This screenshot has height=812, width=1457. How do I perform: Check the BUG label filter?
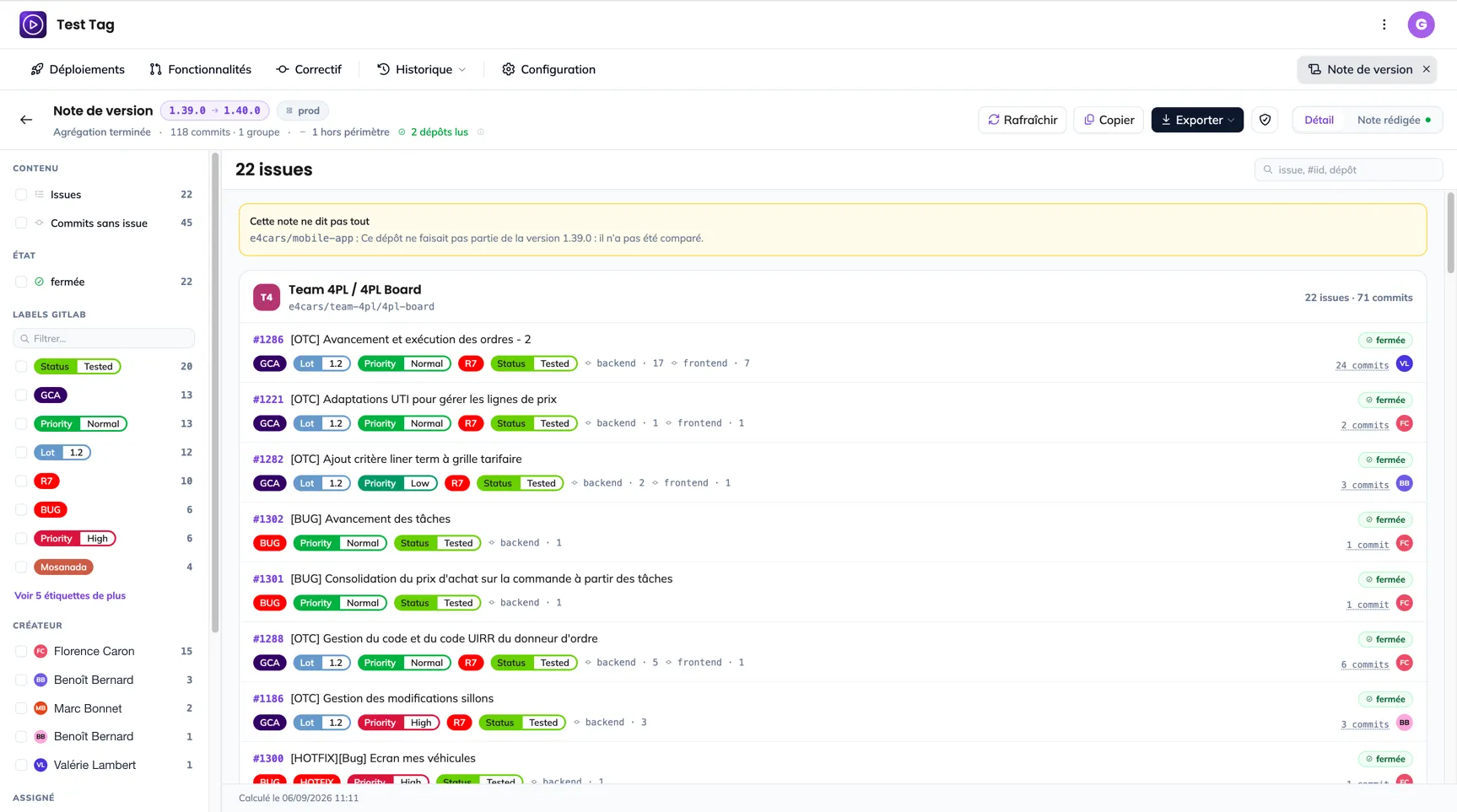coord(21,510)
